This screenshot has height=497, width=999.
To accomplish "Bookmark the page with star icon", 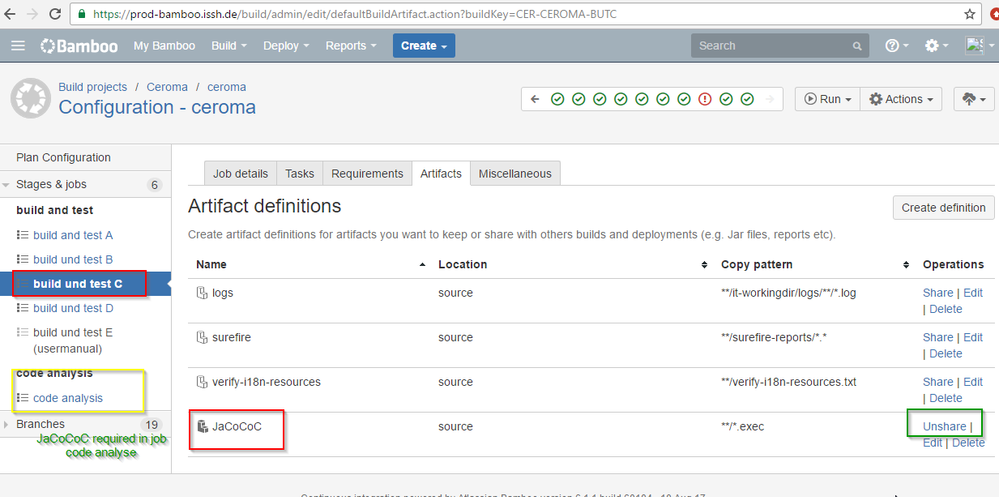I will click(x=970, y=13).
